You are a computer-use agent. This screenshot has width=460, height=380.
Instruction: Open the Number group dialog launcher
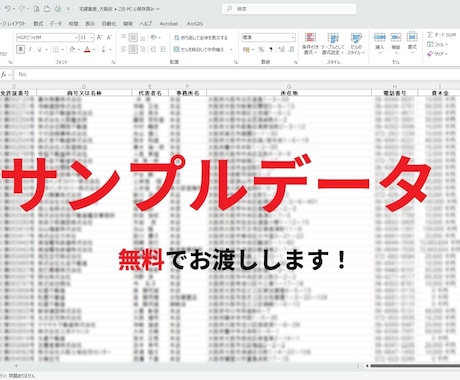(x=295, y=62)
